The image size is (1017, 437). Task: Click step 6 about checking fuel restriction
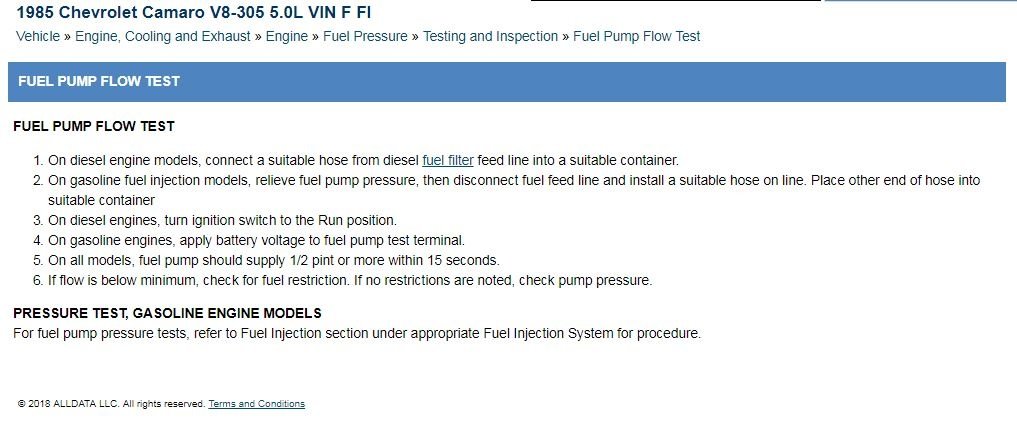(x=350, y=280)
